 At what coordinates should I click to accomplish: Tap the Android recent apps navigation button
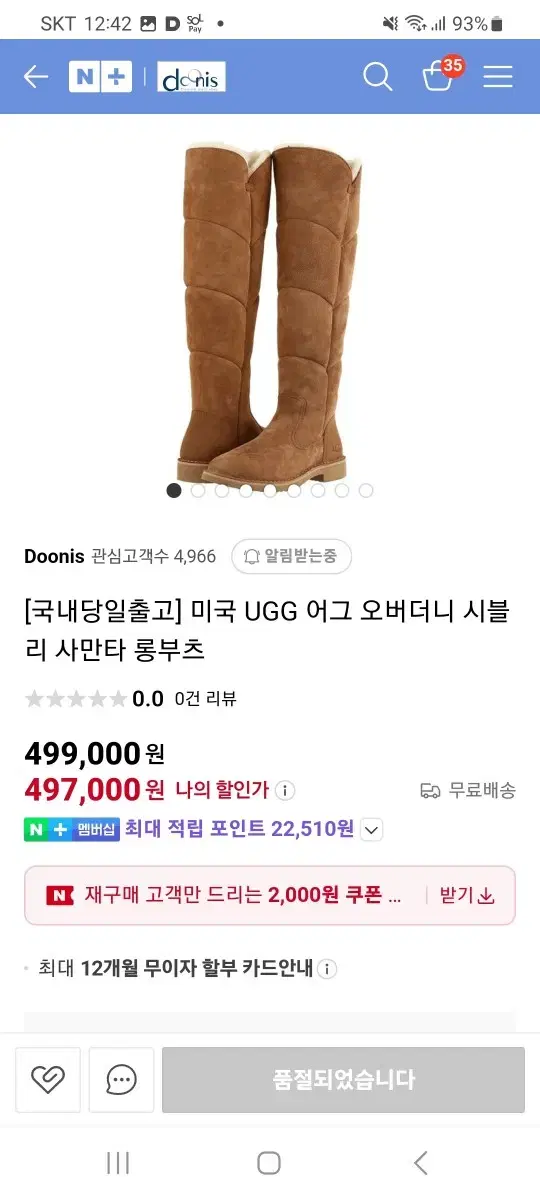118,1162
